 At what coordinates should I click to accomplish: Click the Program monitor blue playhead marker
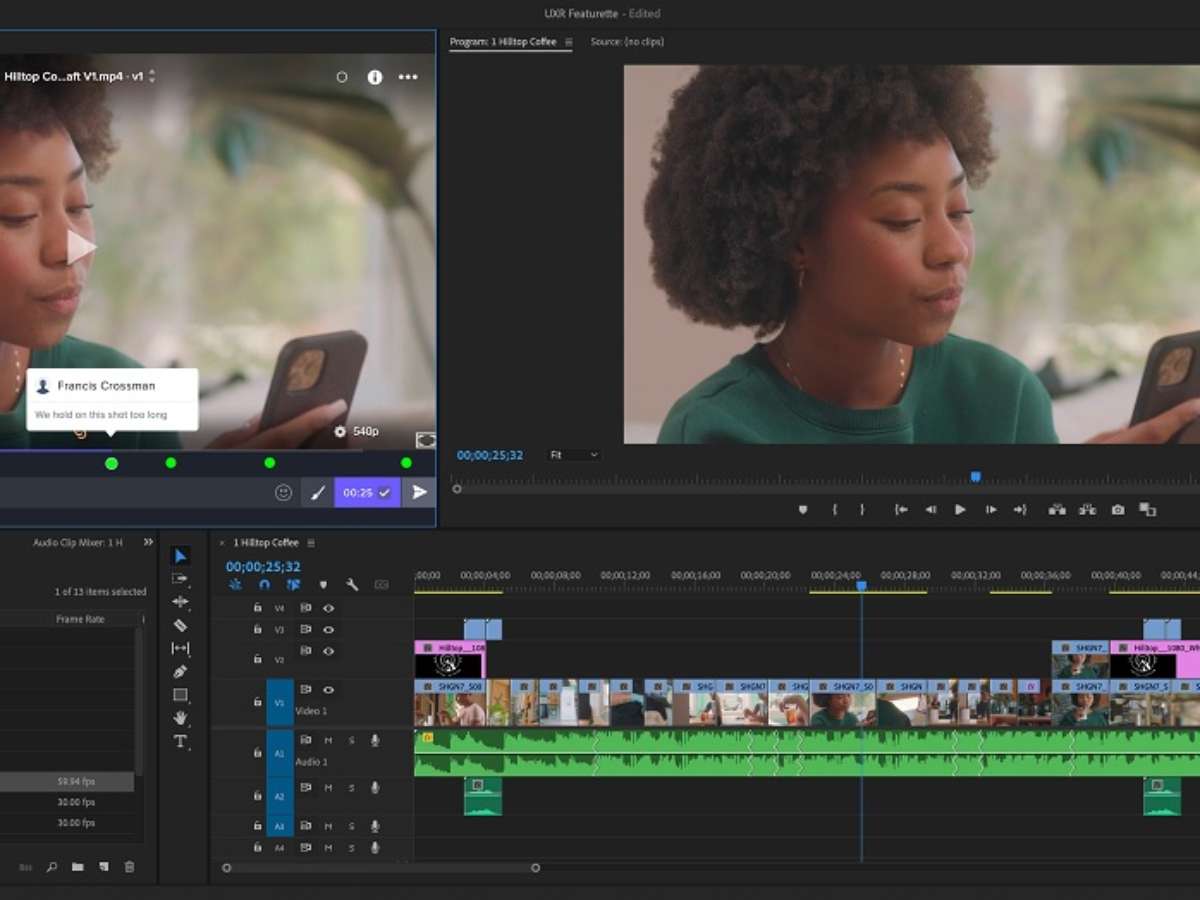point(975,477)
